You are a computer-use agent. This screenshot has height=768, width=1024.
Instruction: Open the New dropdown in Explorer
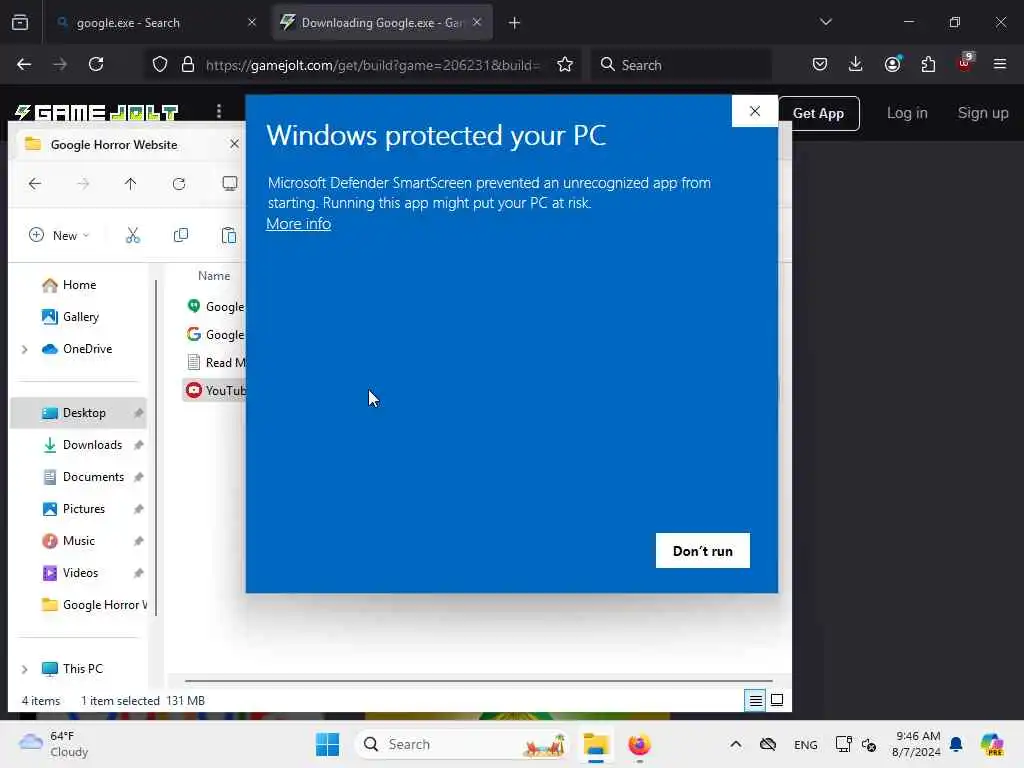click(x=59, y=235)
